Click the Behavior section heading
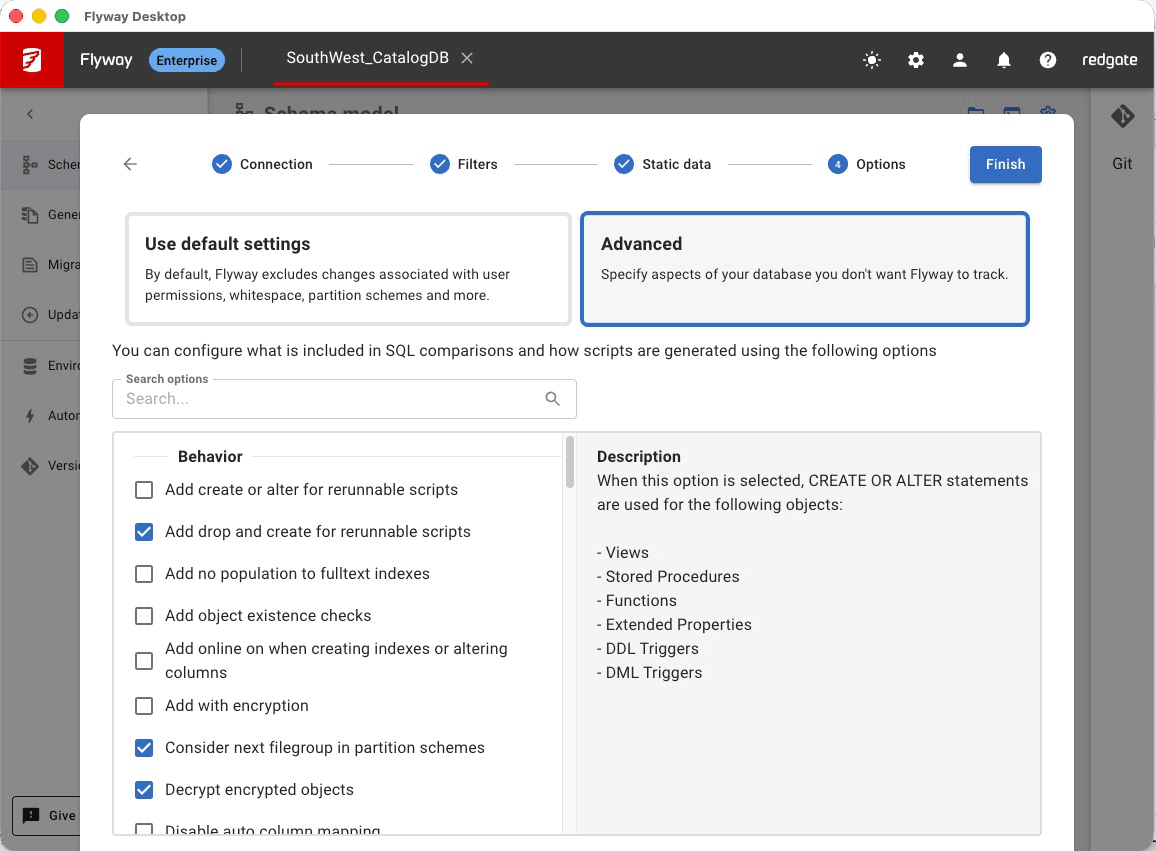Viewport: 1156px width, 851px height. pos(210,456)
